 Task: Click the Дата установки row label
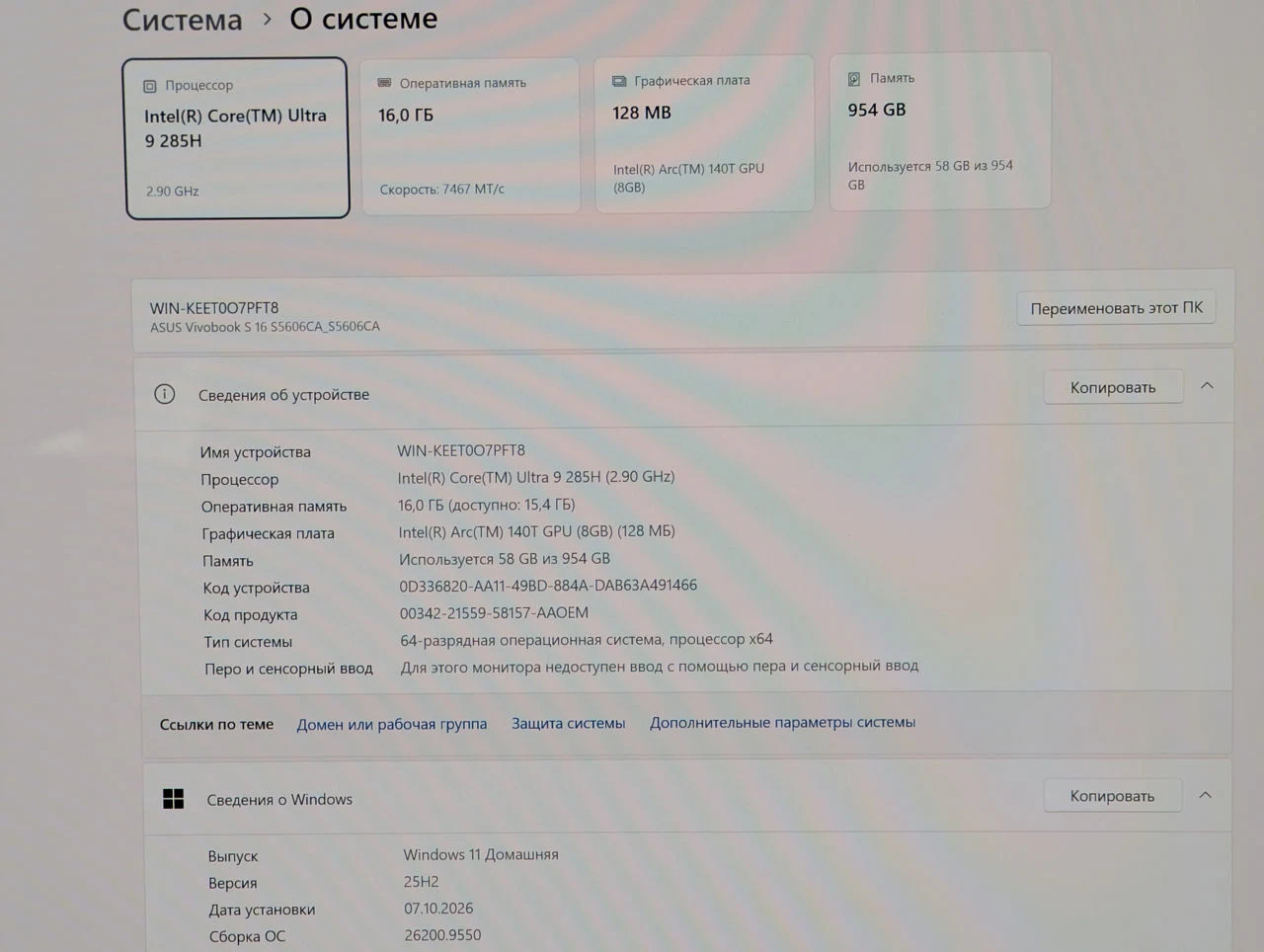(262, 910)
